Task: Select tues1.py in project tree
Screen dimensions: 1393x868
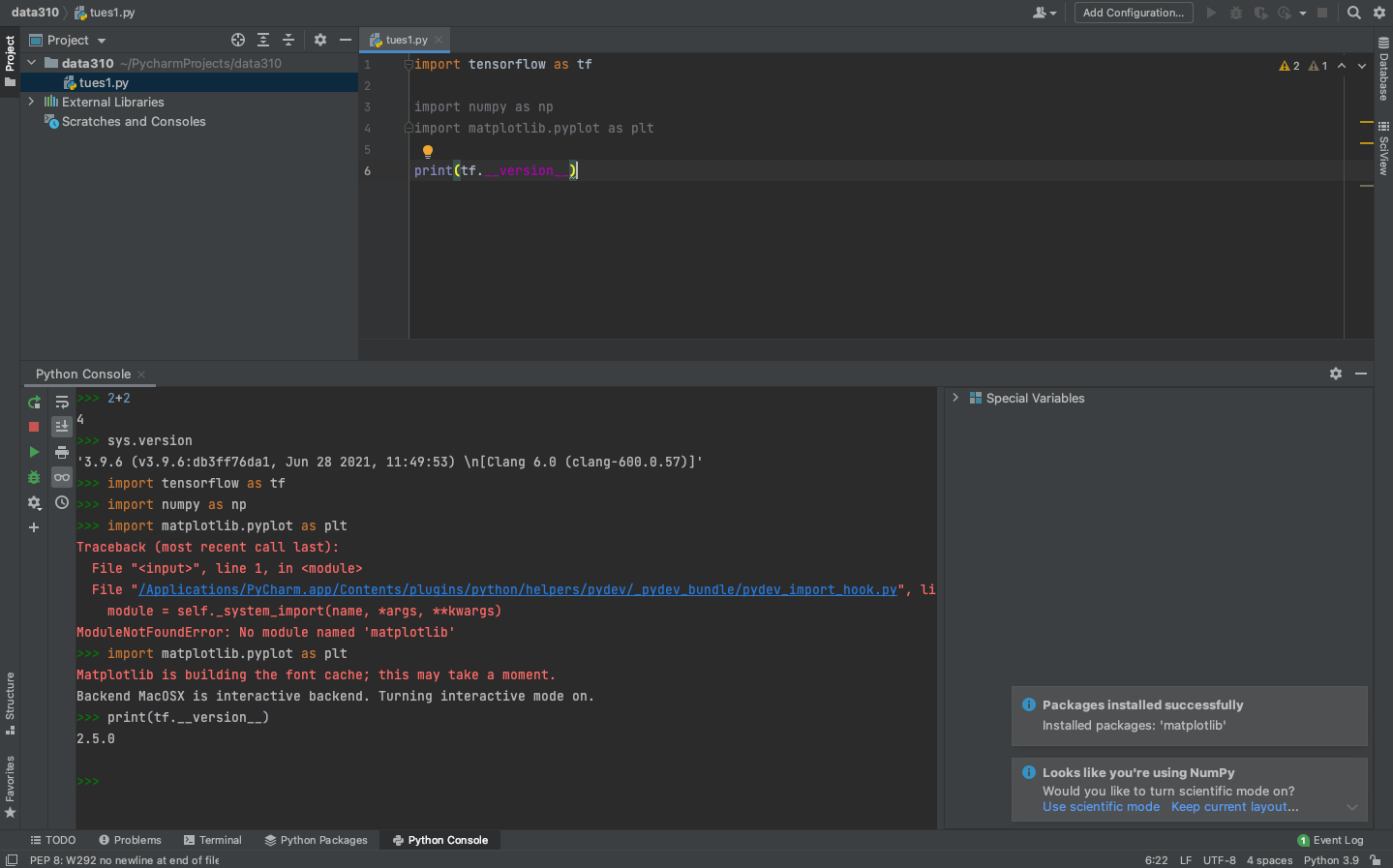Action: tap(104, 82)
